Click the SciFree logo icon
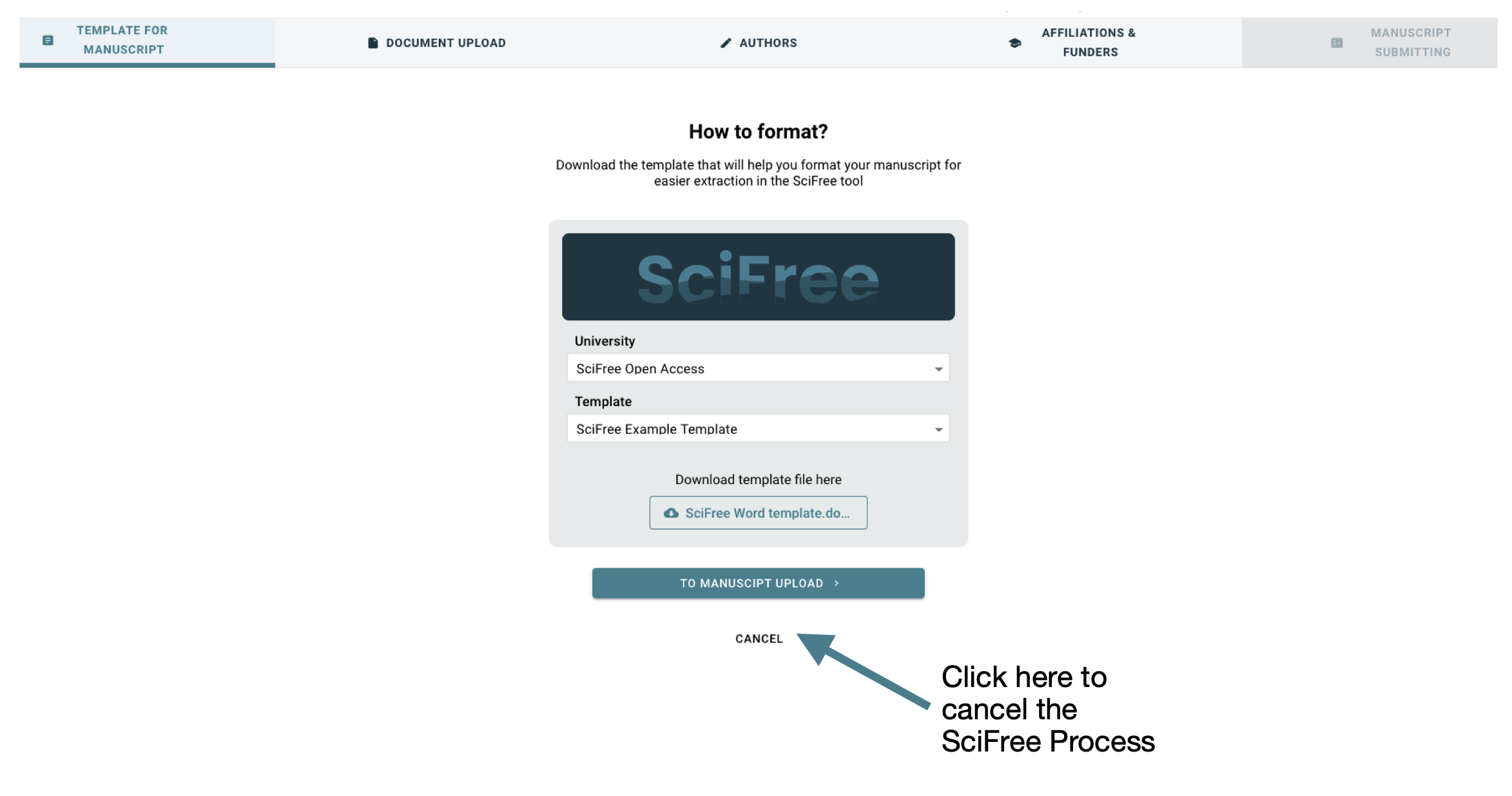The height and width of the screenshot is (796, 1512). coord(759,276)
